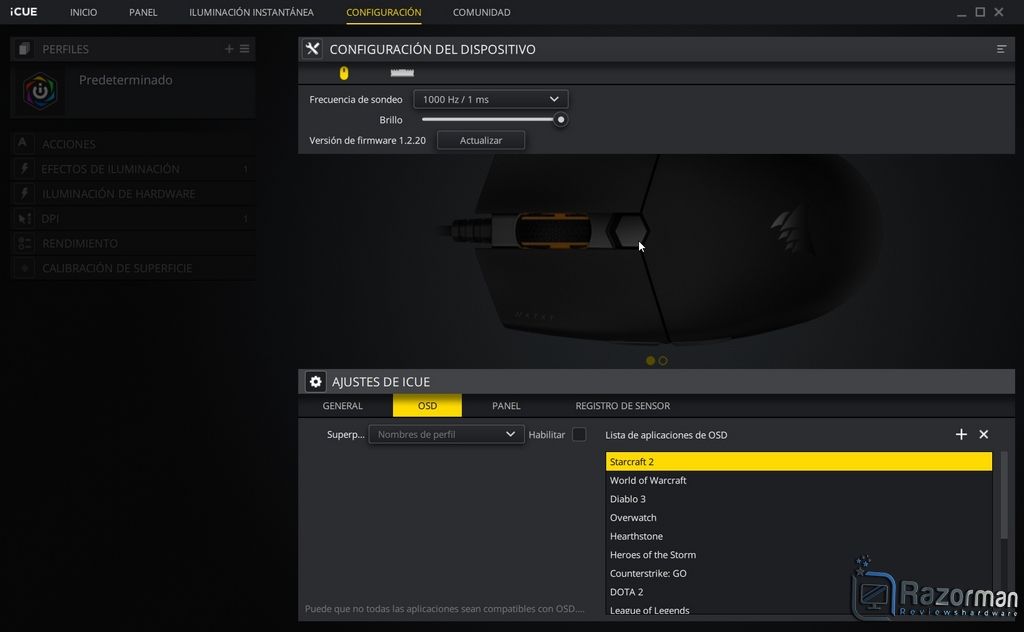The image size is (1024, 632).
Task: Click the Actualizar firmware button
Action: click(x=481, y=140)
